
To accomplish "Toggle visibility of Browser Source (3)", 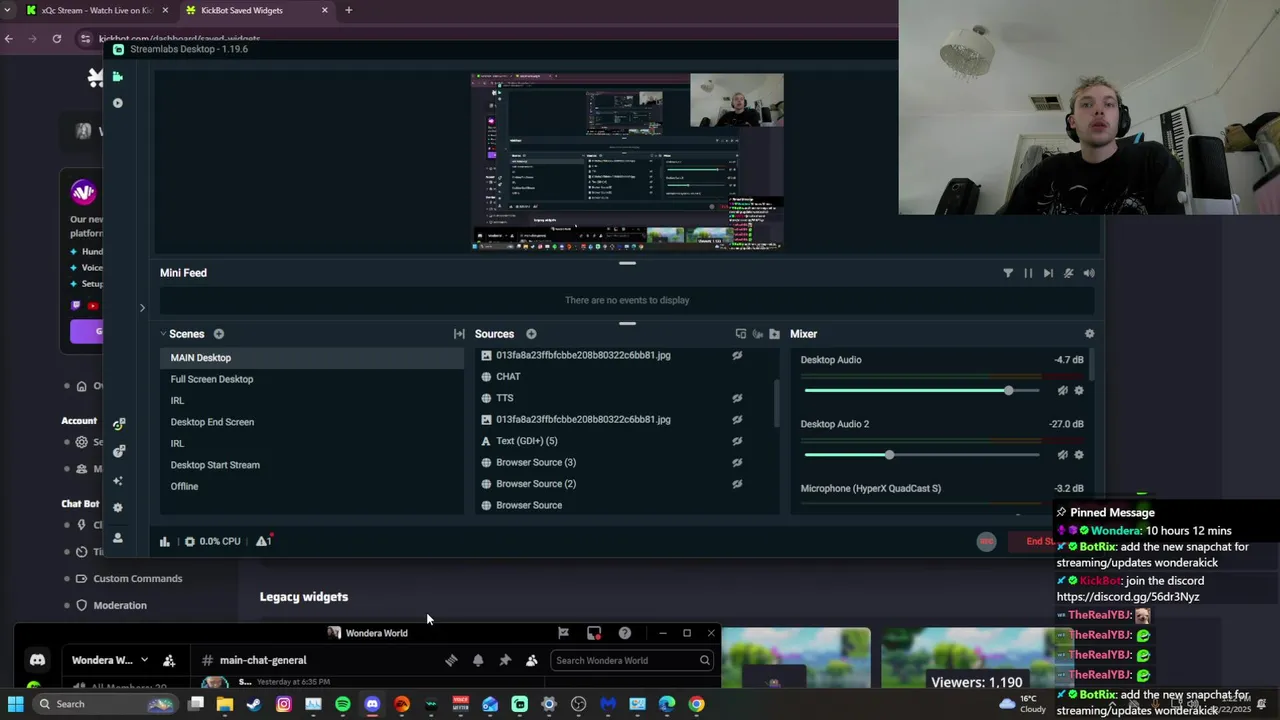I will click(x=737, y=462).
